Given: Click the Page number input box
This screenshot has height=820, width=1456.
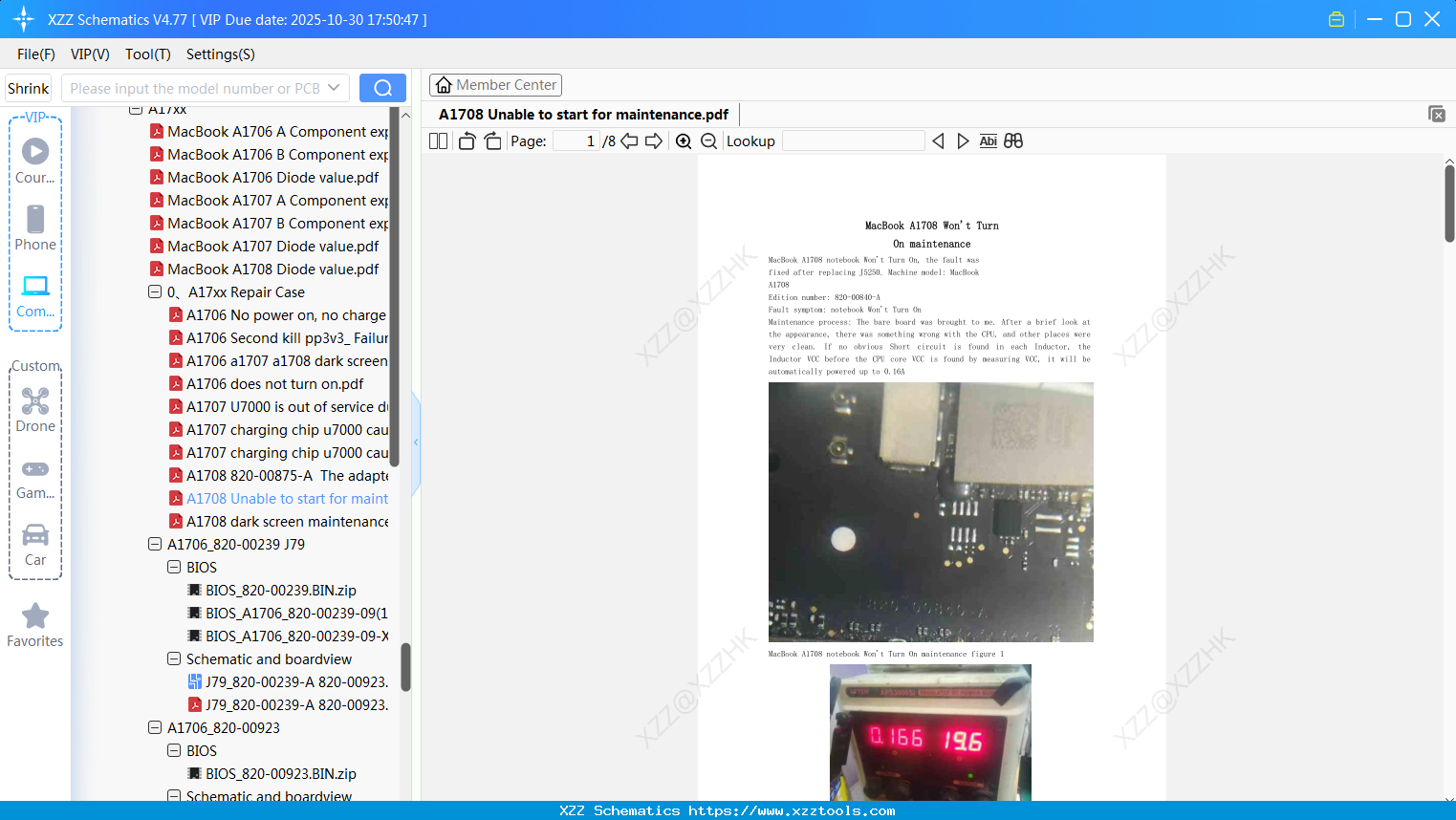Looking at the screenshot, I should (x=576, y=140).
